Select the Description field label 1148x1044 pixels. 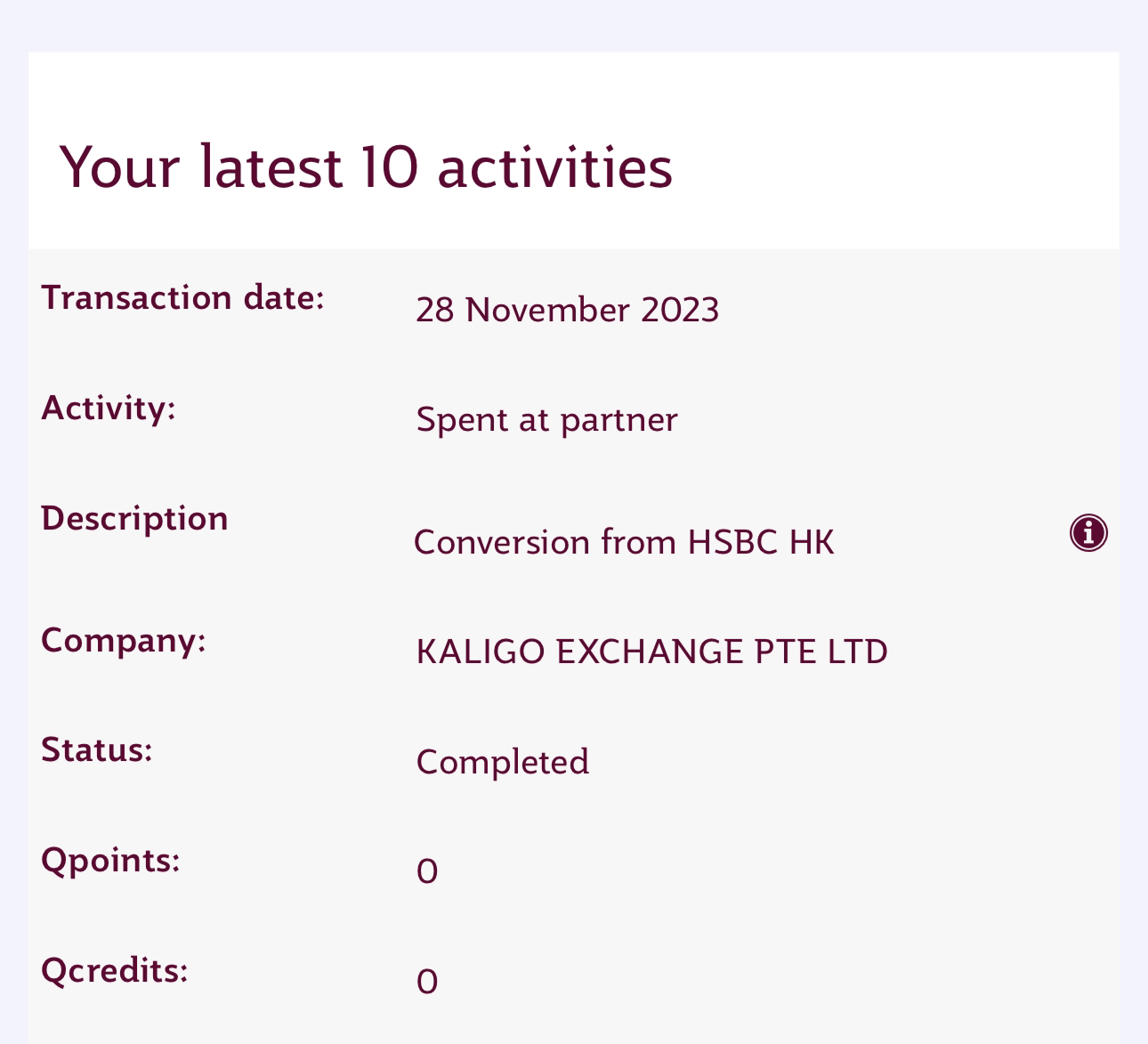pyautogui.click(x=134, y=519)
